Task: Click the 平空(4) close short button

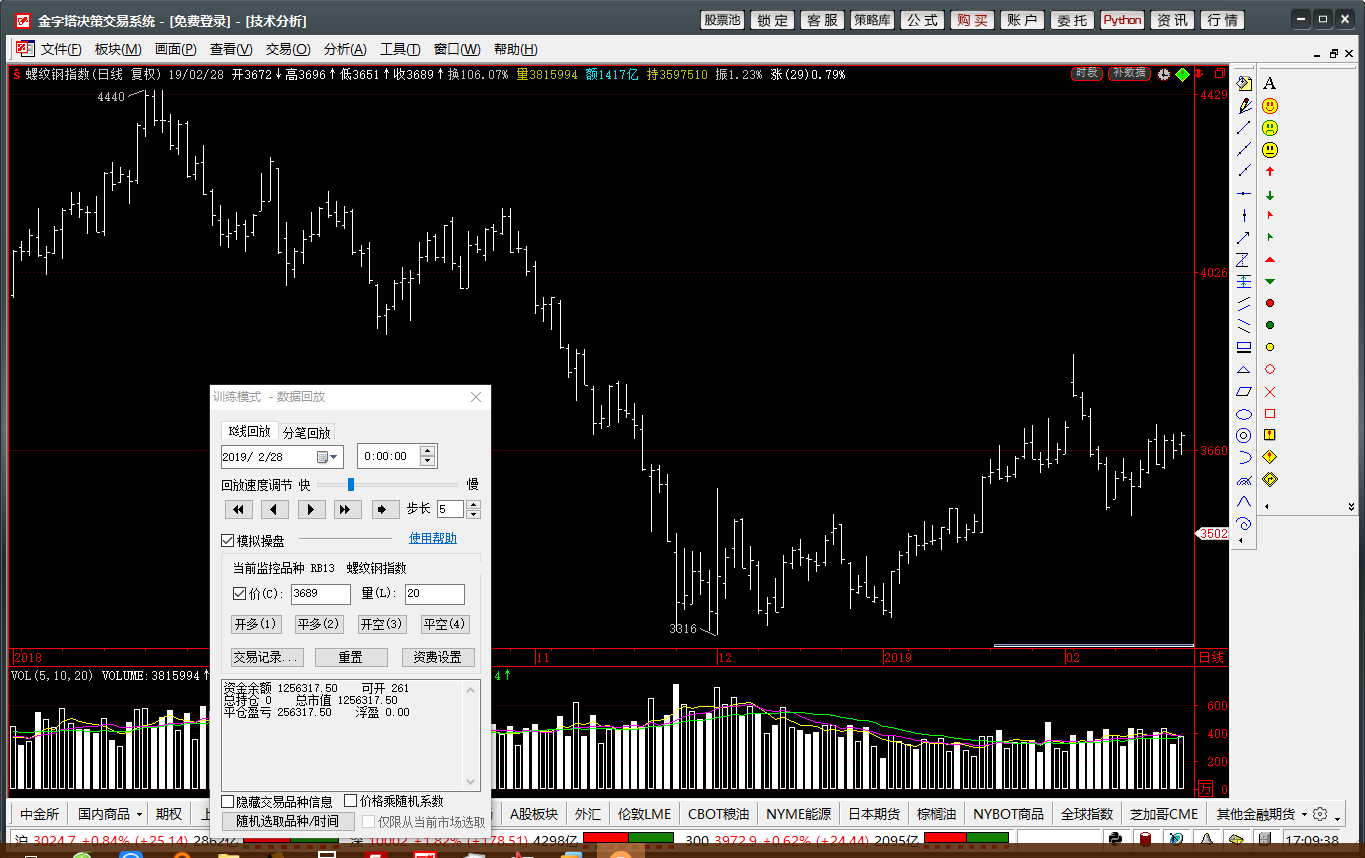Action: coord(444,624)
